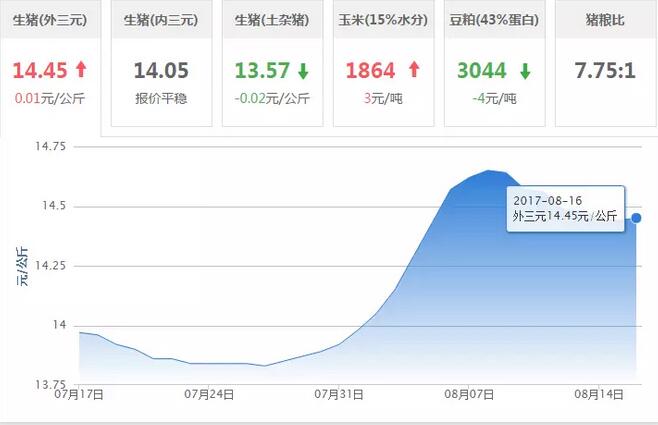Viewport: 658px width, 425px height.
Task: Click the 报价平稳 status text
Action: 161,98
